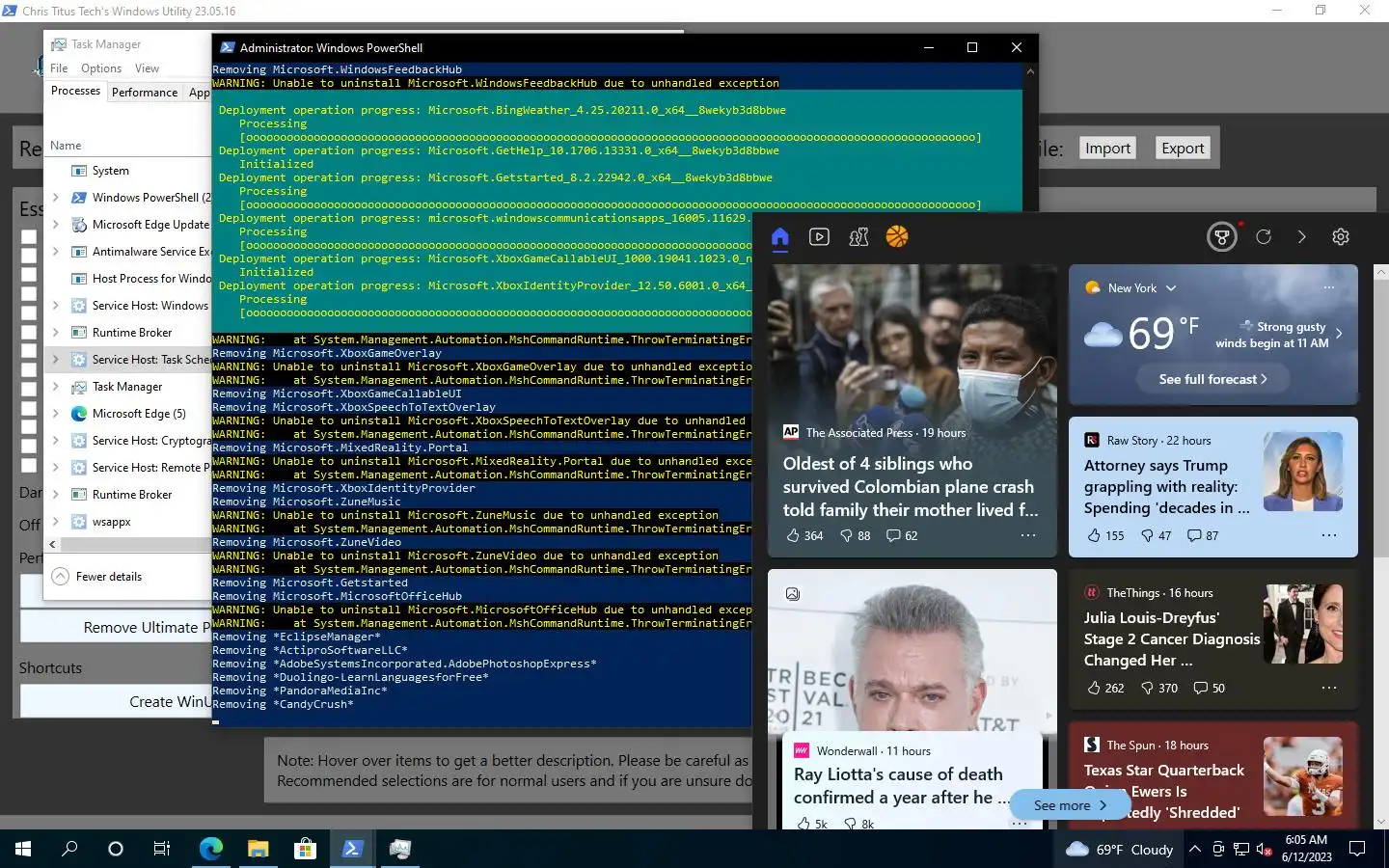Open the Microsoft Rewards trophy icon

(1222, 237)
